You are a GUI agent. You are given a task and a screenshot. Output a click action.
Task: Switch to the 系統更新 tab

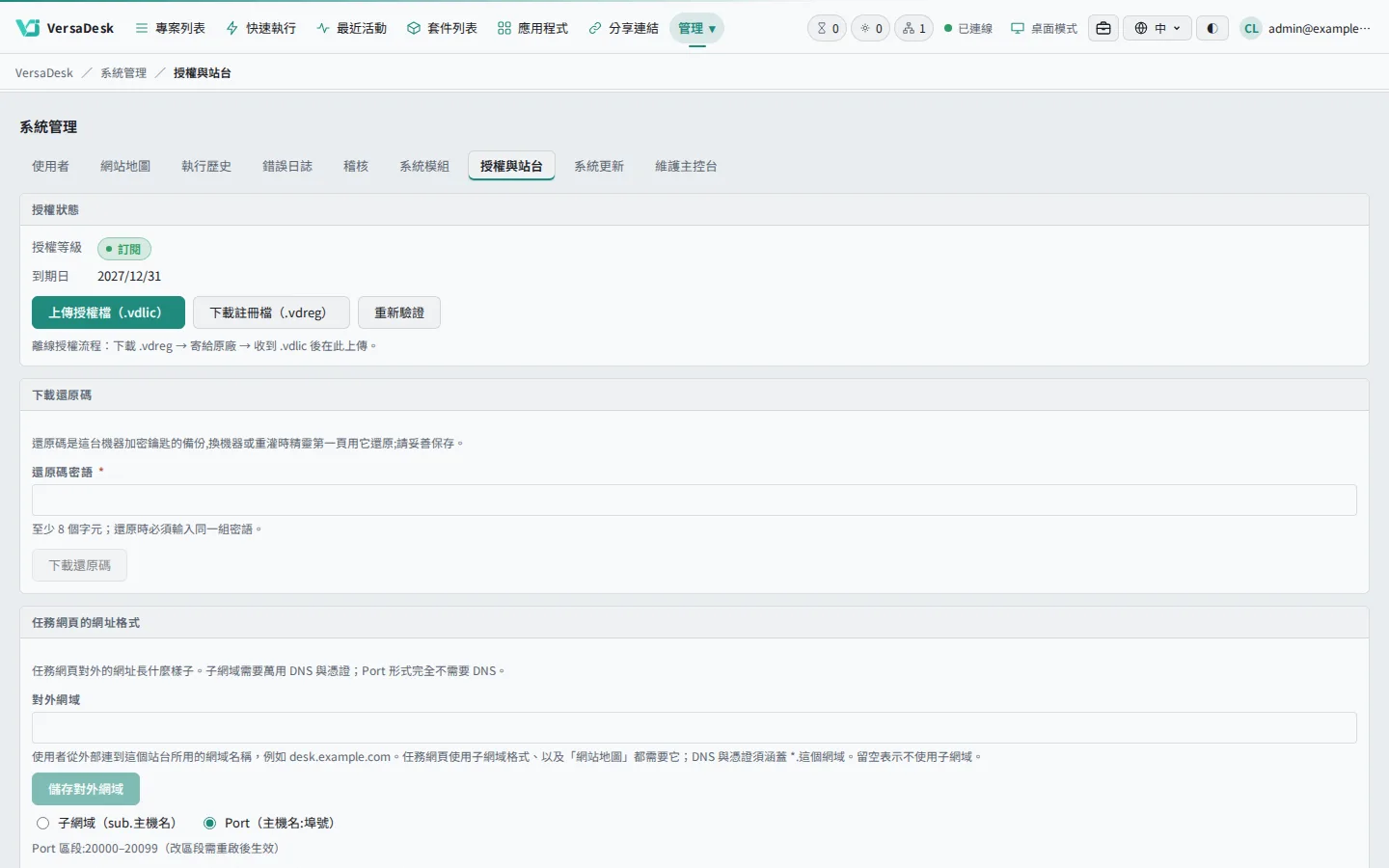599,166
